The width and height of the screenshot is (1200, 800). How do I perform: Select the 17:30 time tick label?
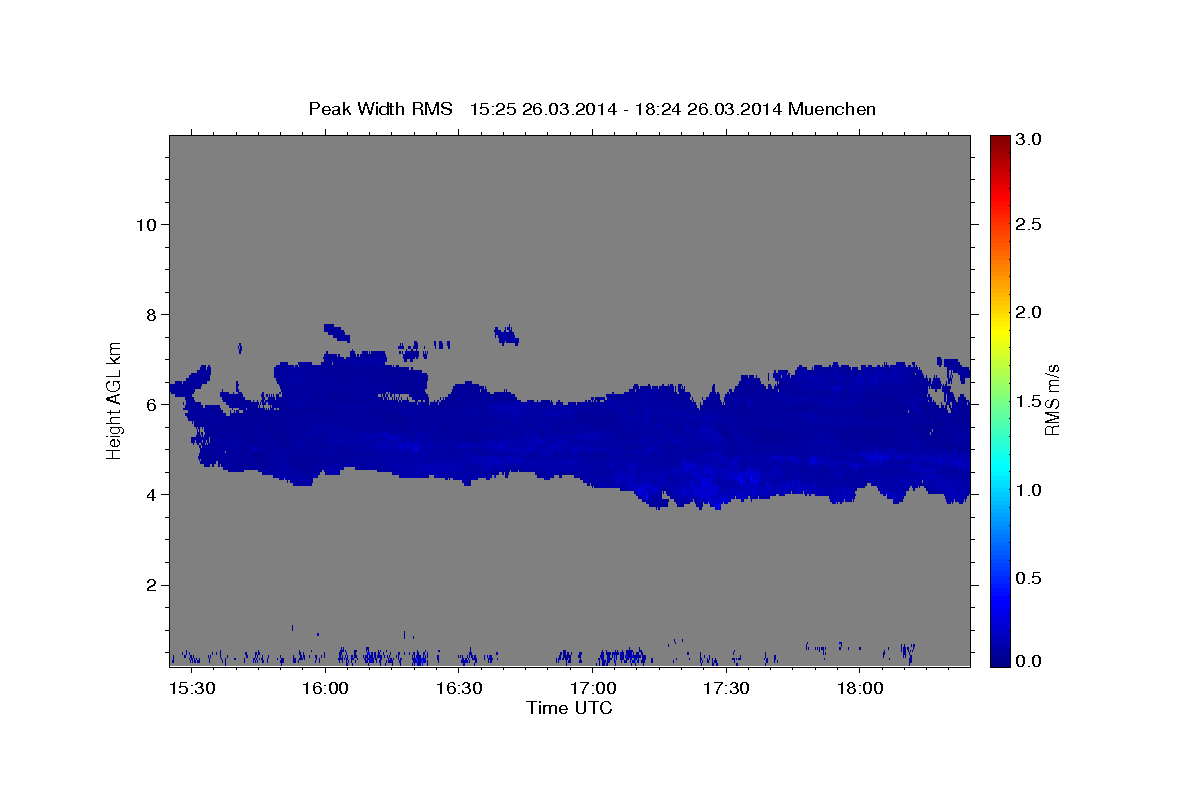pos(726,688)
